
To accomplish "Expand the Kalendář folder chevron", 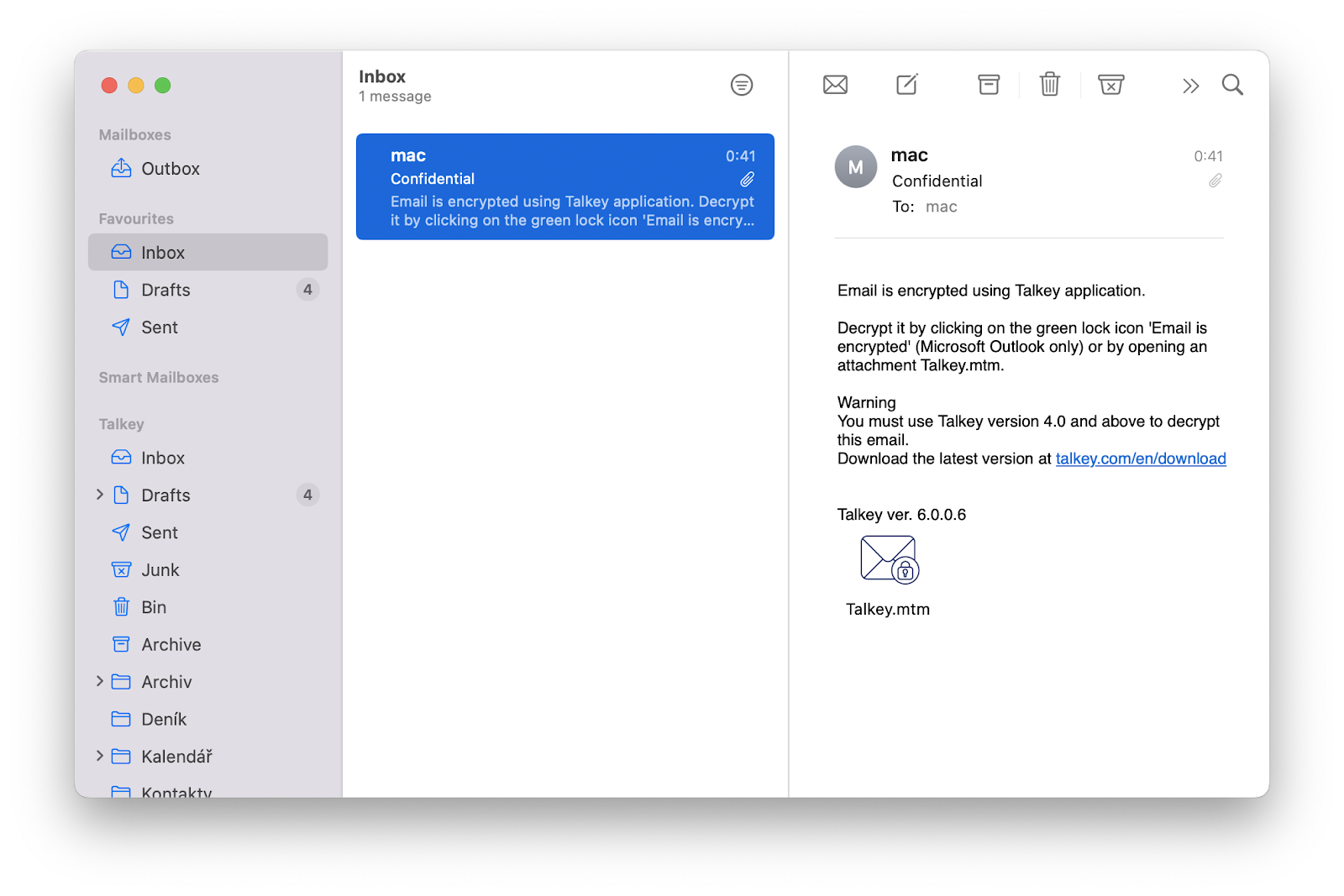I will pyautogui.click(x=100, y=756).
